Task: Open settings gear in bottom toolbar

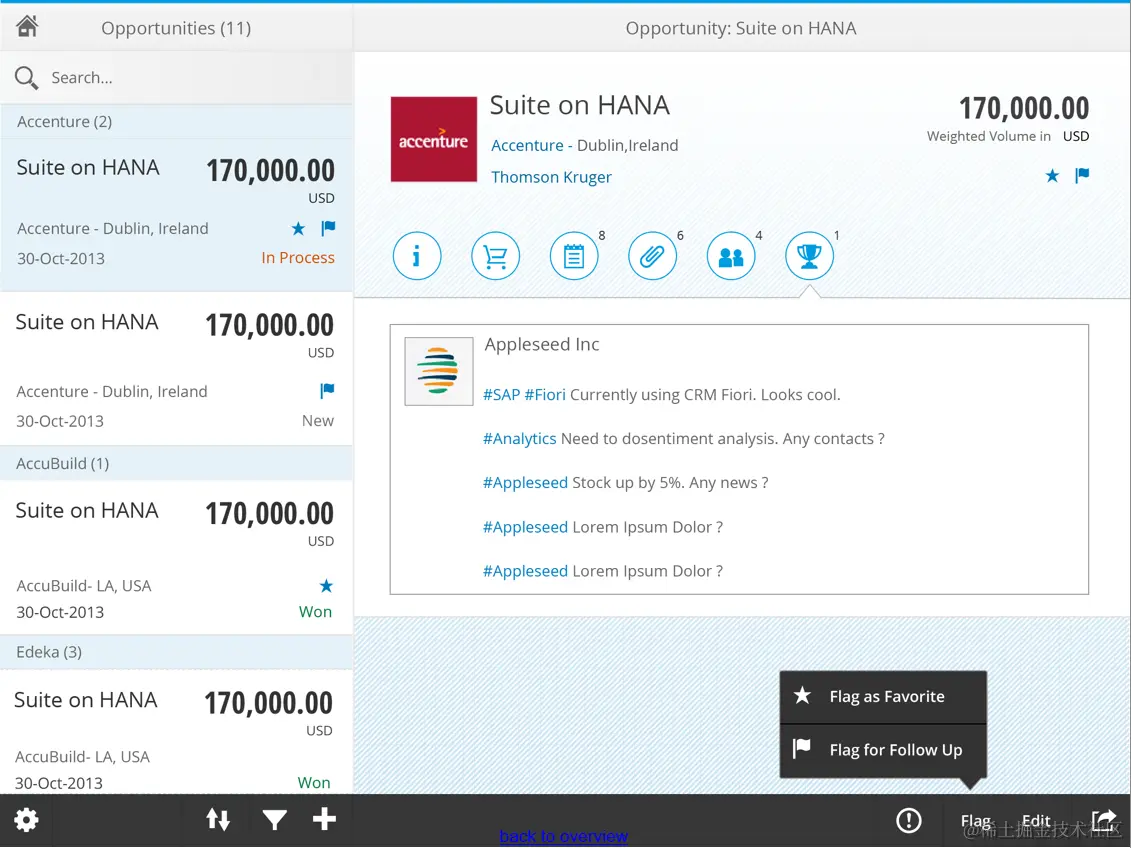Action: [26, 819]
